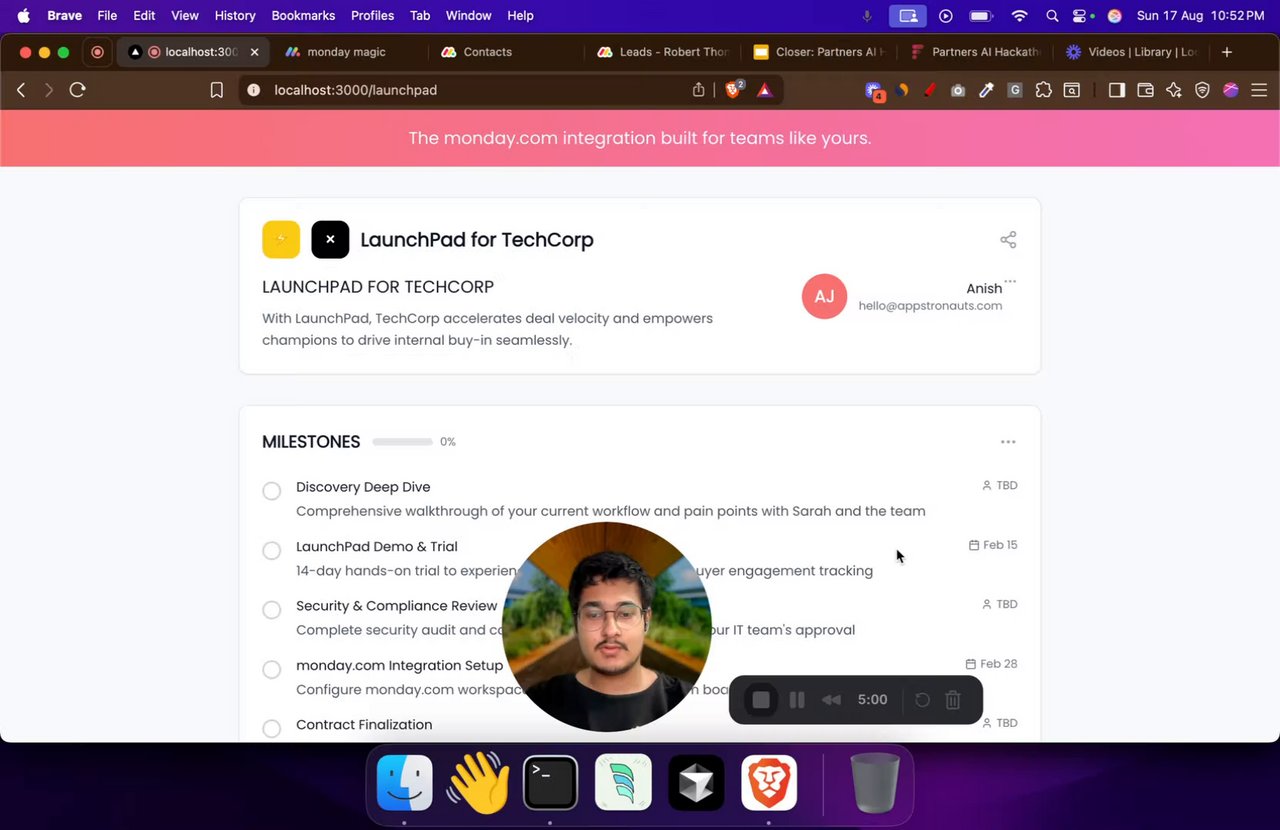Click the gray G extension icon
Screen dimensions: 1280x830
tap(1015, 90)
